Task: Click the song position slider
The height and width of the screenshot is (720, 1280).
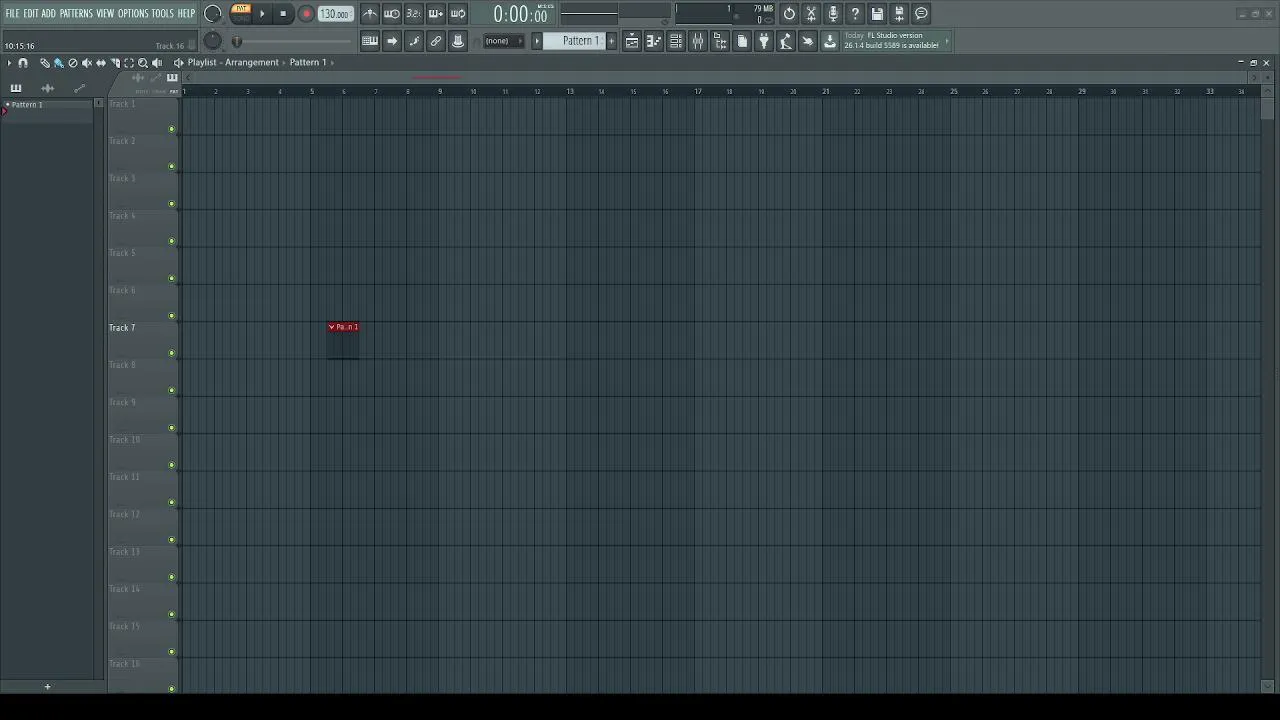Action: click(x=292, y=41)
